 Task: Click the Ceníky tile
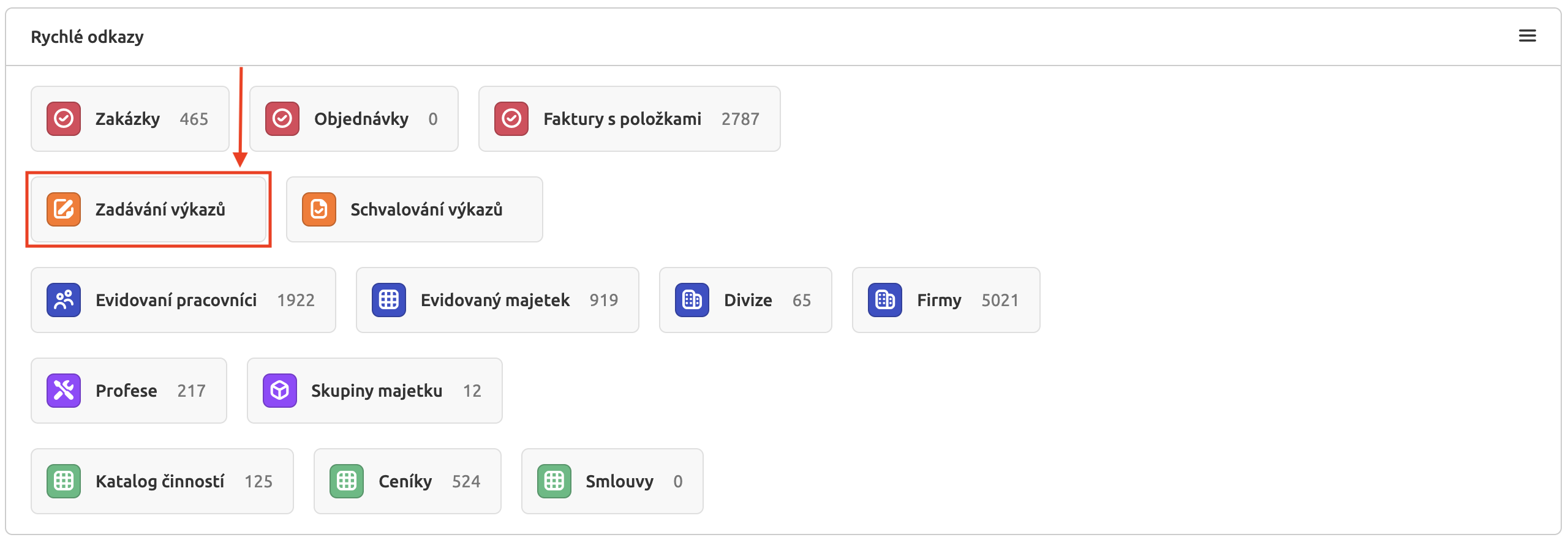tap(407, 481)
